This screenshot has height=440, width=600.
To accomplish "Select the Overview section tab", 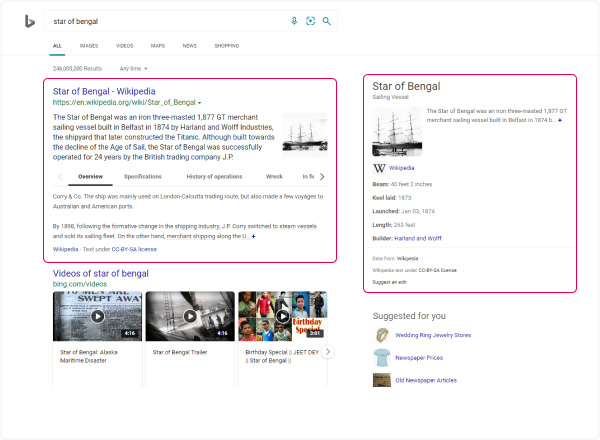I will 90,176.
